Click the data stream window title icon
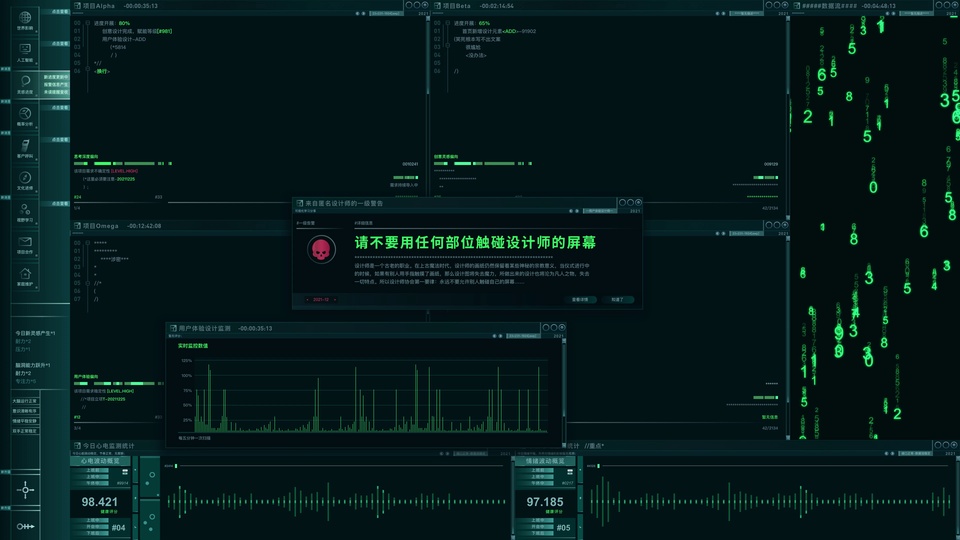 coord(797,6)
